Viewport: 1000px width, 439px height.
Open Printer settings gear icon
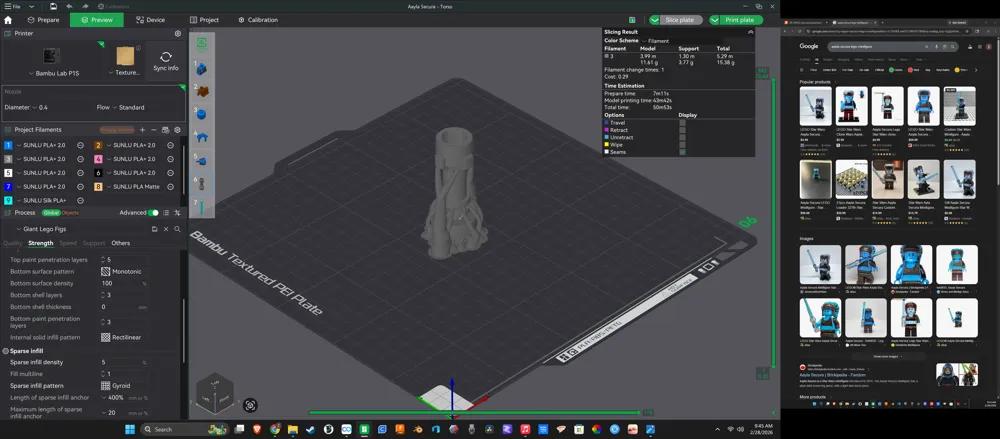tap(178, 34)
